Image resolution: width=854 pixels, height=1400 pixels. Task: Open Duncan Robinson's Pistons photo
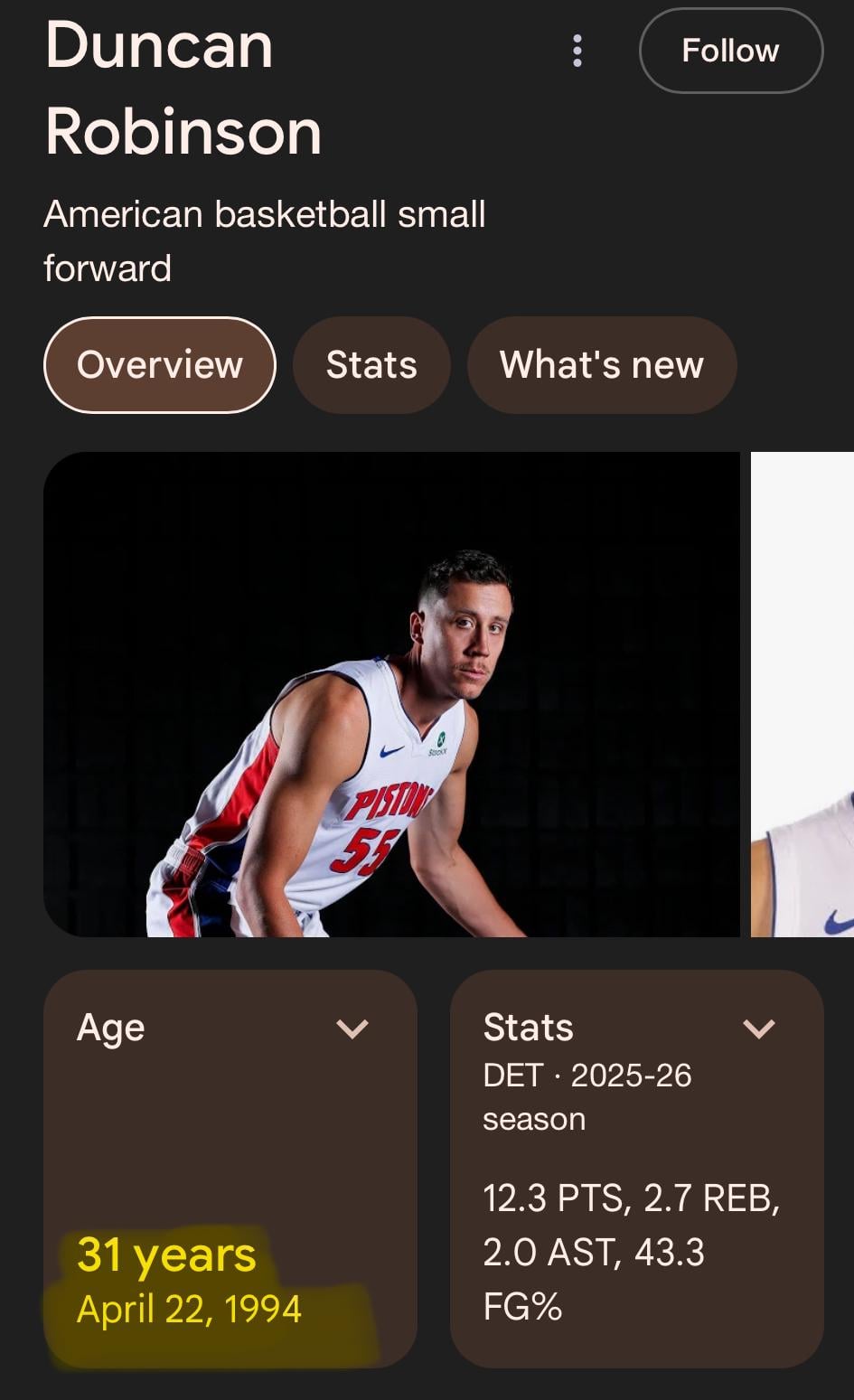point(391,694)
